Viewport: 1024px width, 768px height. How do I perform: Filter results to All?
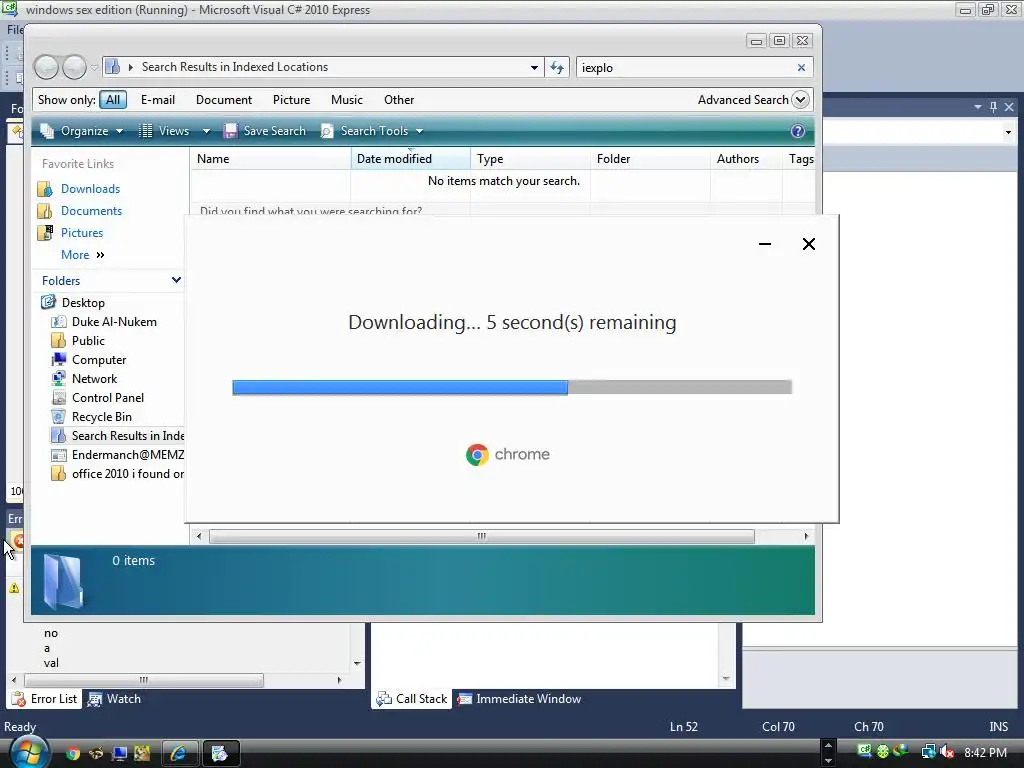[113, 100]
